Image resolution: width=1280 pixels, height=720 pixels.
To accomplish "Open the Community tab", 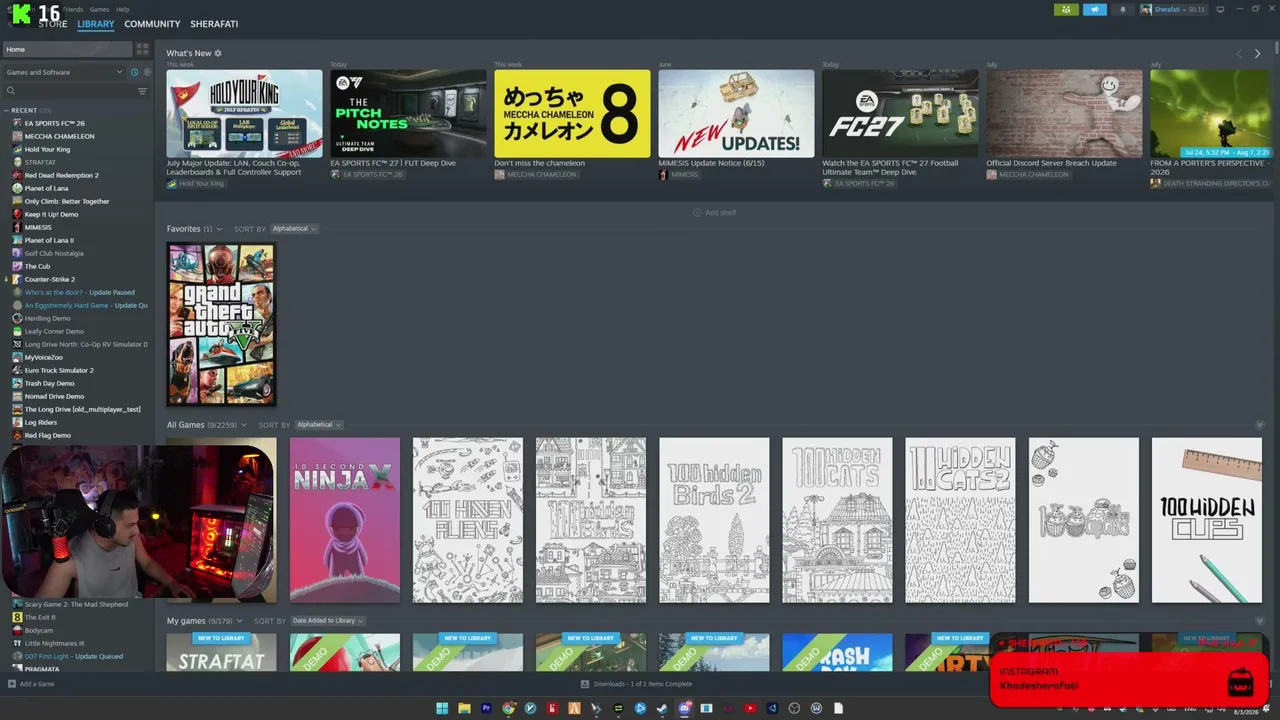I will (x=152, y=24).
